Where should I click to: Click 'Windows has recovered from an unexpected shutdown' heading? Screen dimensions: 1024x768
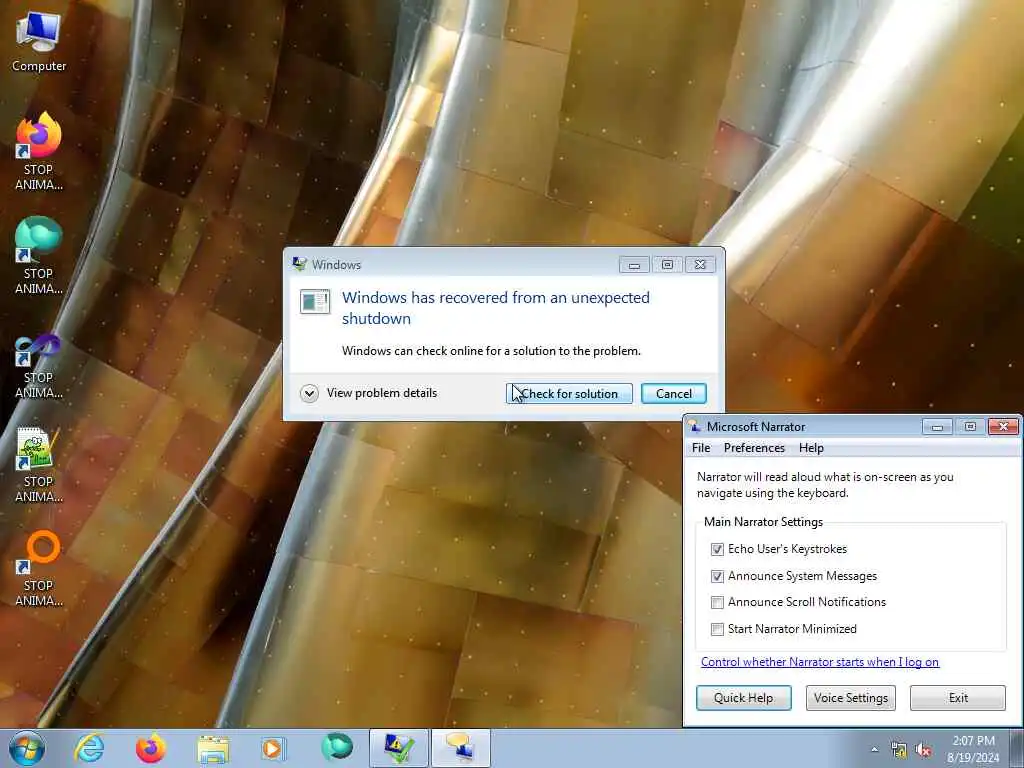496,308
